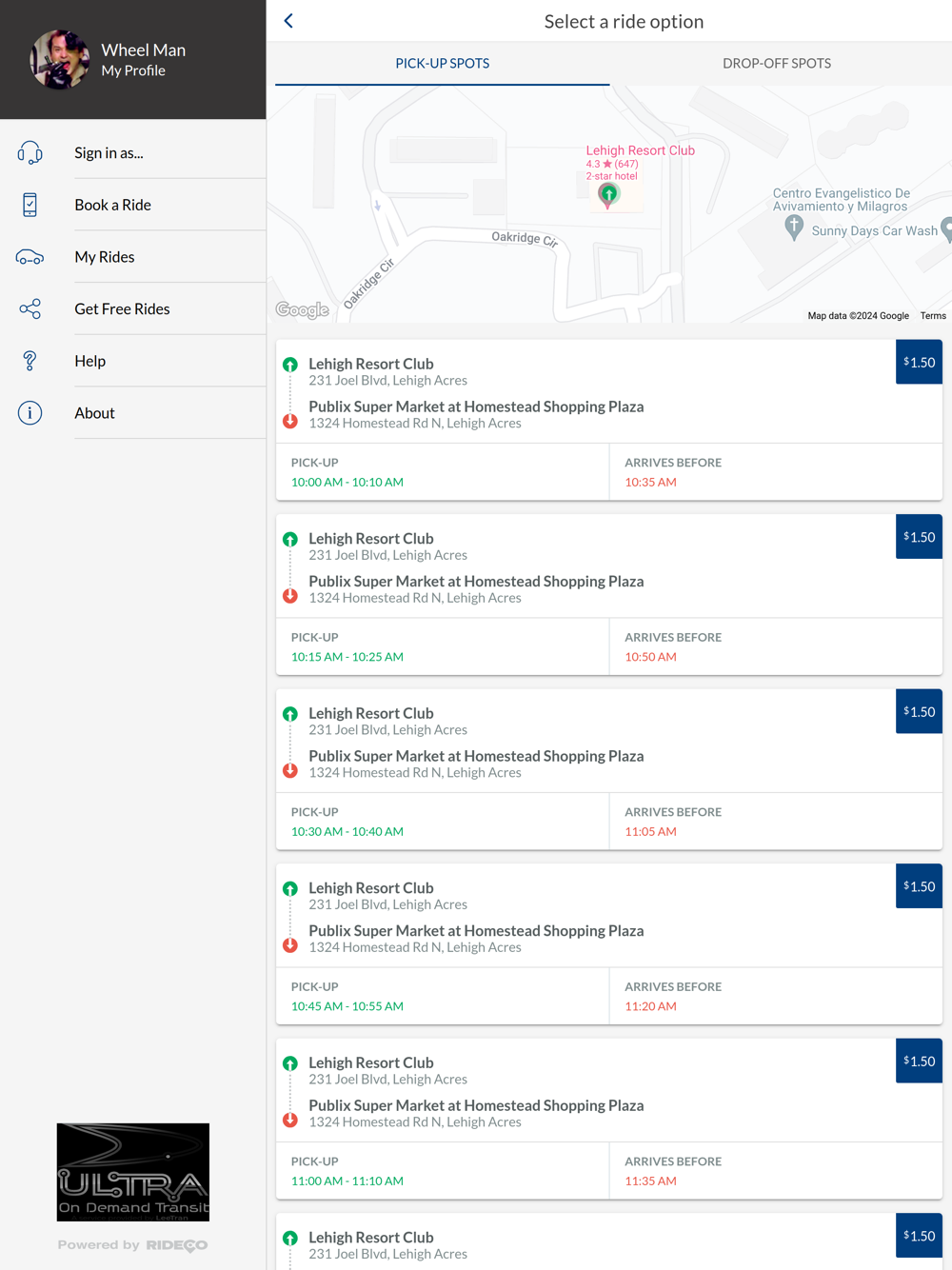Click green pickup arrow icon on 10:30 AM ride
The height and width of the screenshot is (1270, 952).
pyautogui.click(x=290, y=714)
